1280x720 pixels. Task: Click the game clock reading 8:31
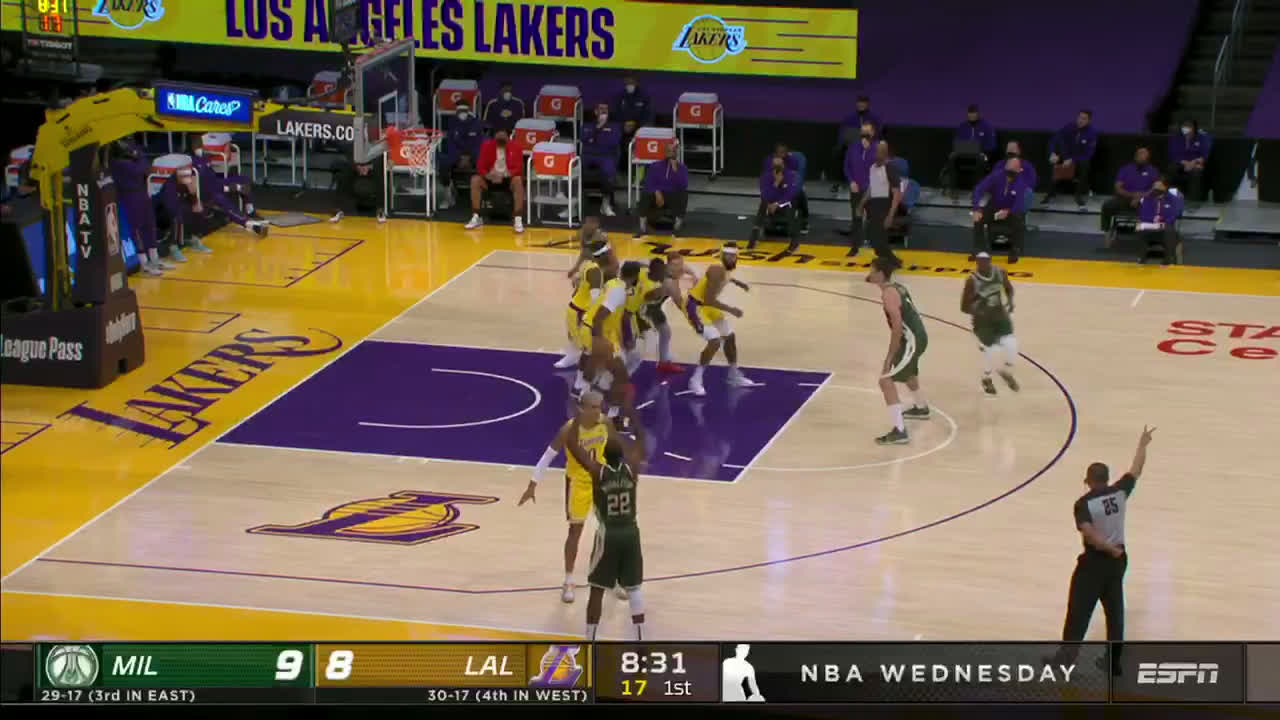click(x=653, y=662)
